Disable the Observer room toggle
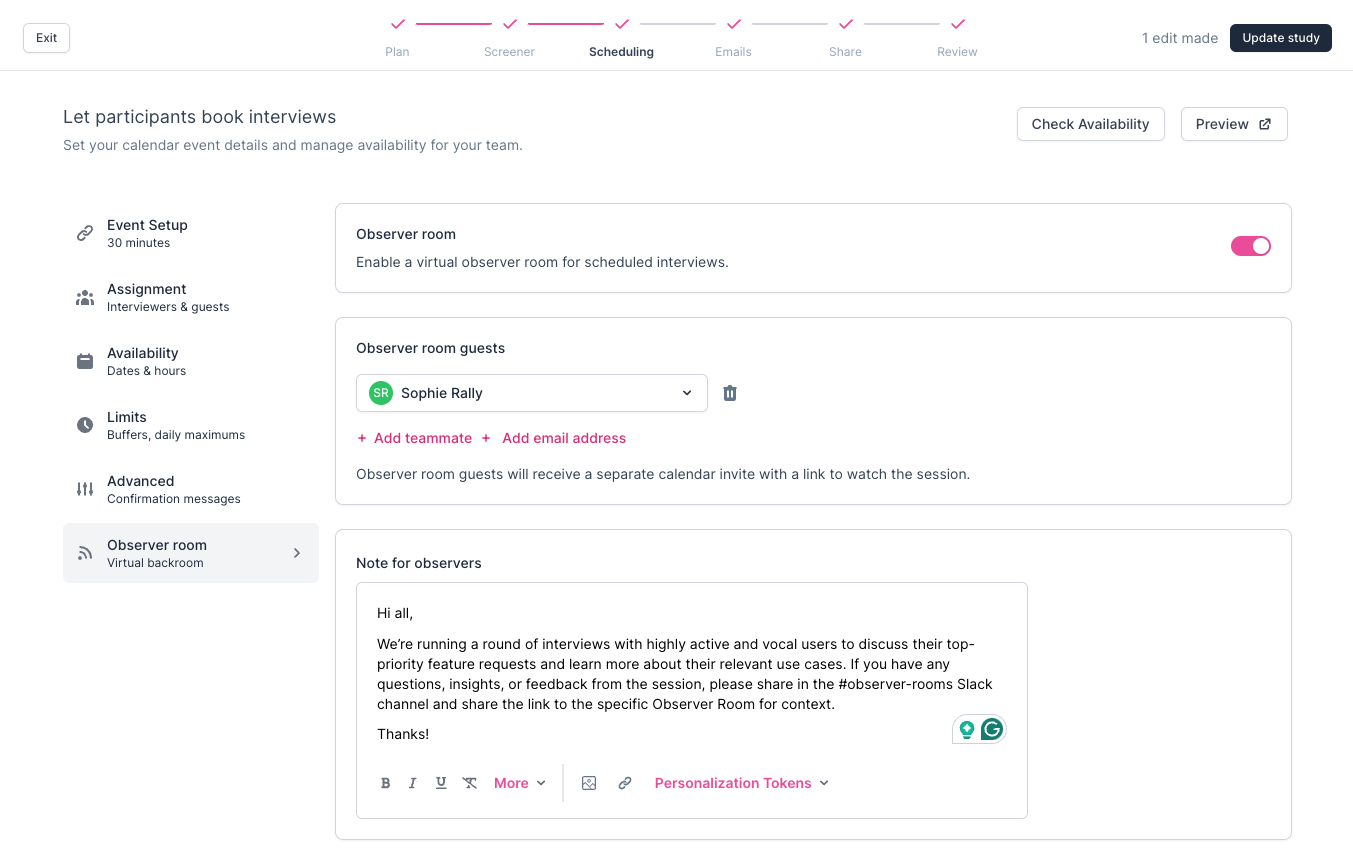 (x=1250, y=246)
